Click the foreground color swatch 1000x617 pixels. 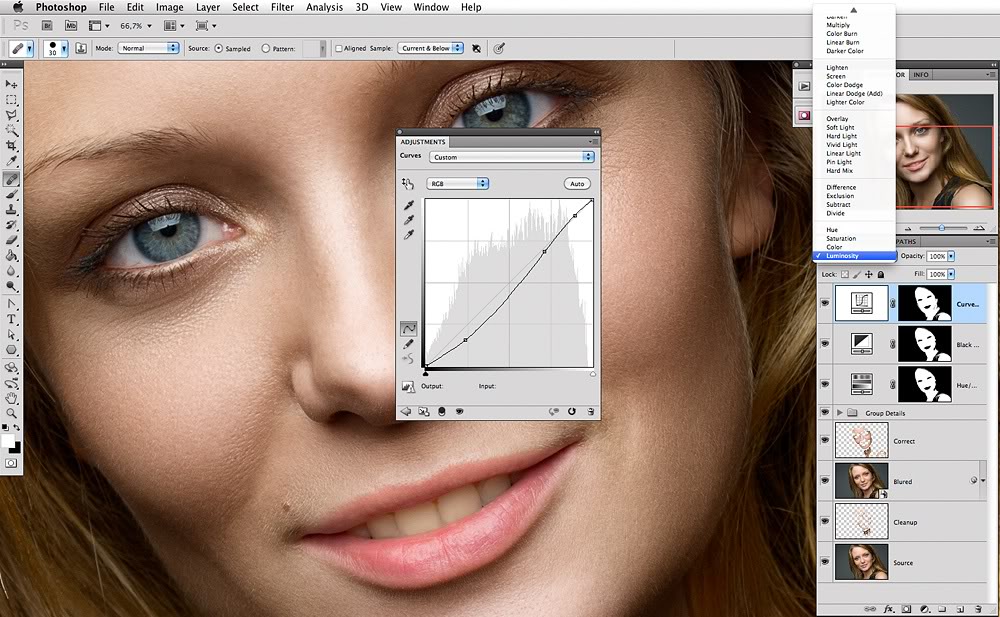pos(8,441)
